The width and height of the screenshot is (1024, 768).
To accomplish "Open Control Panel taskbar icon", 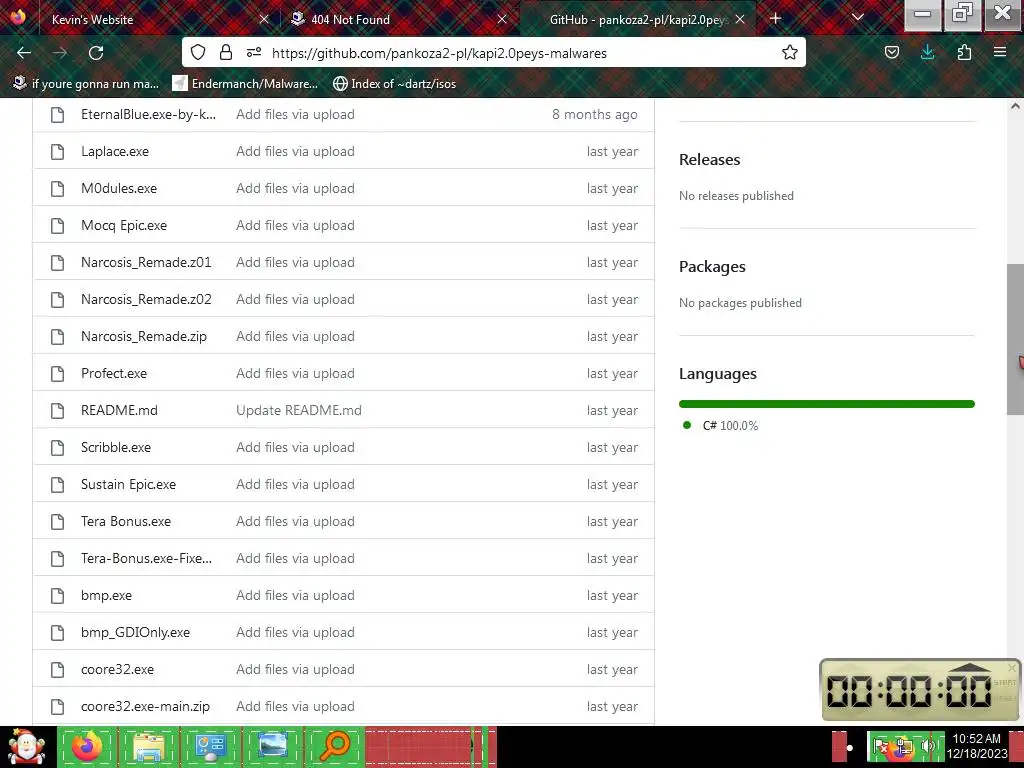I will click(210, 746).
